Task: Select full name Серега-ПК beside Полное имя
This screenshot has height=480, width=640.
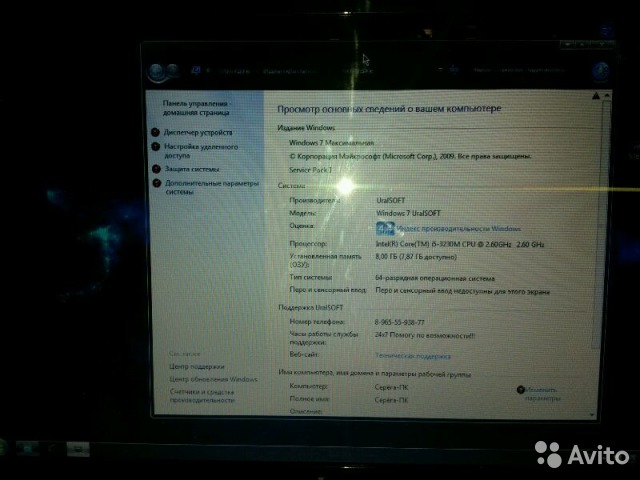Action: coord(391,400)
